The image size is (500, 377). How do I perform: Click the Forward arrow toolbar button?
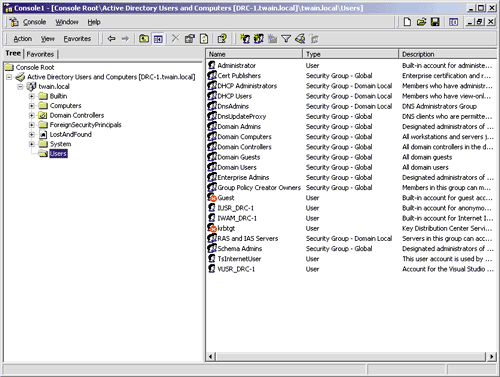[x=125, y=39]
